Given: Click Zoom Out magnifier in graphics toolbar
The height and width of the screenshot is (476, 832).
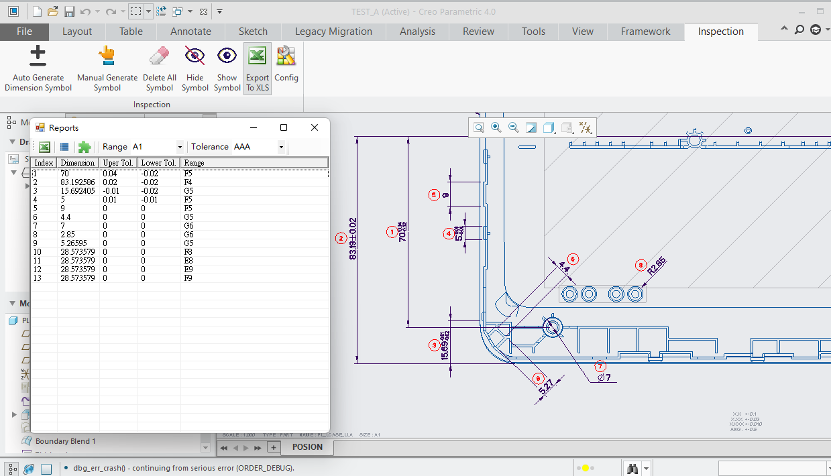Looking at the screenshot, I should (x=513, y=128).
